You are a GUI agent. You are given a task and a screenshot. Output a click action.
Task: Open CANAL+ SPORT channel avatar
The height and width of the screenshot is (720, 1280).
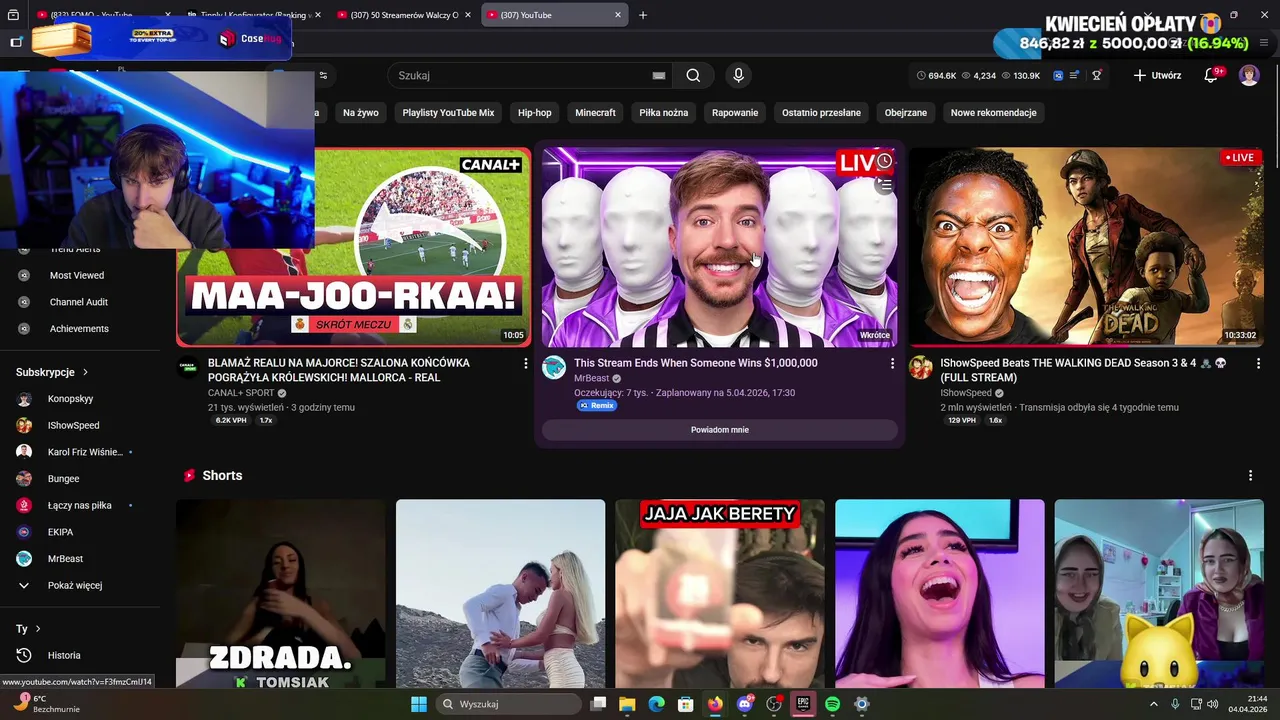coord(188,367)
